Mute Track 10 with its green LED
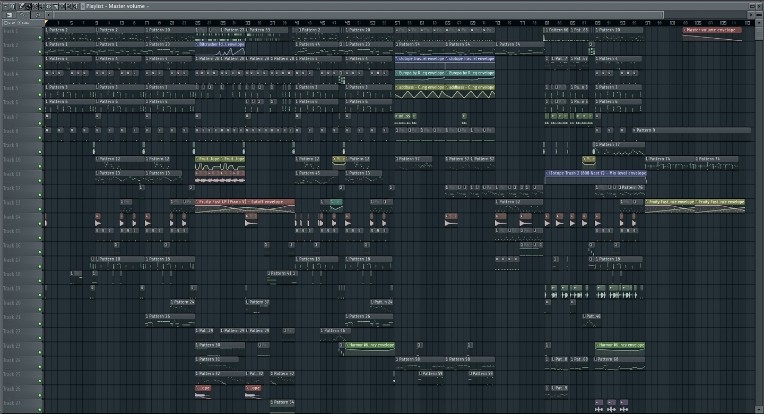The width and height of the screenshot is (764, 414). point(40,167)
